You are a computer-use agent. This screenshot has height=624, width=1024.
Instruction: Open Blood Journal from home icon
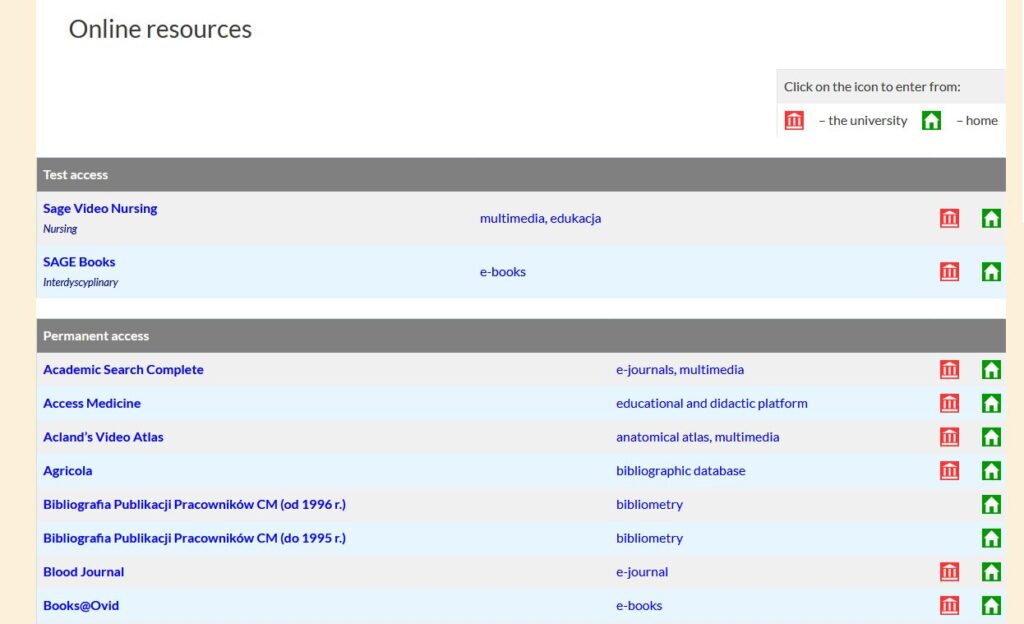click(x=991, y=572)
